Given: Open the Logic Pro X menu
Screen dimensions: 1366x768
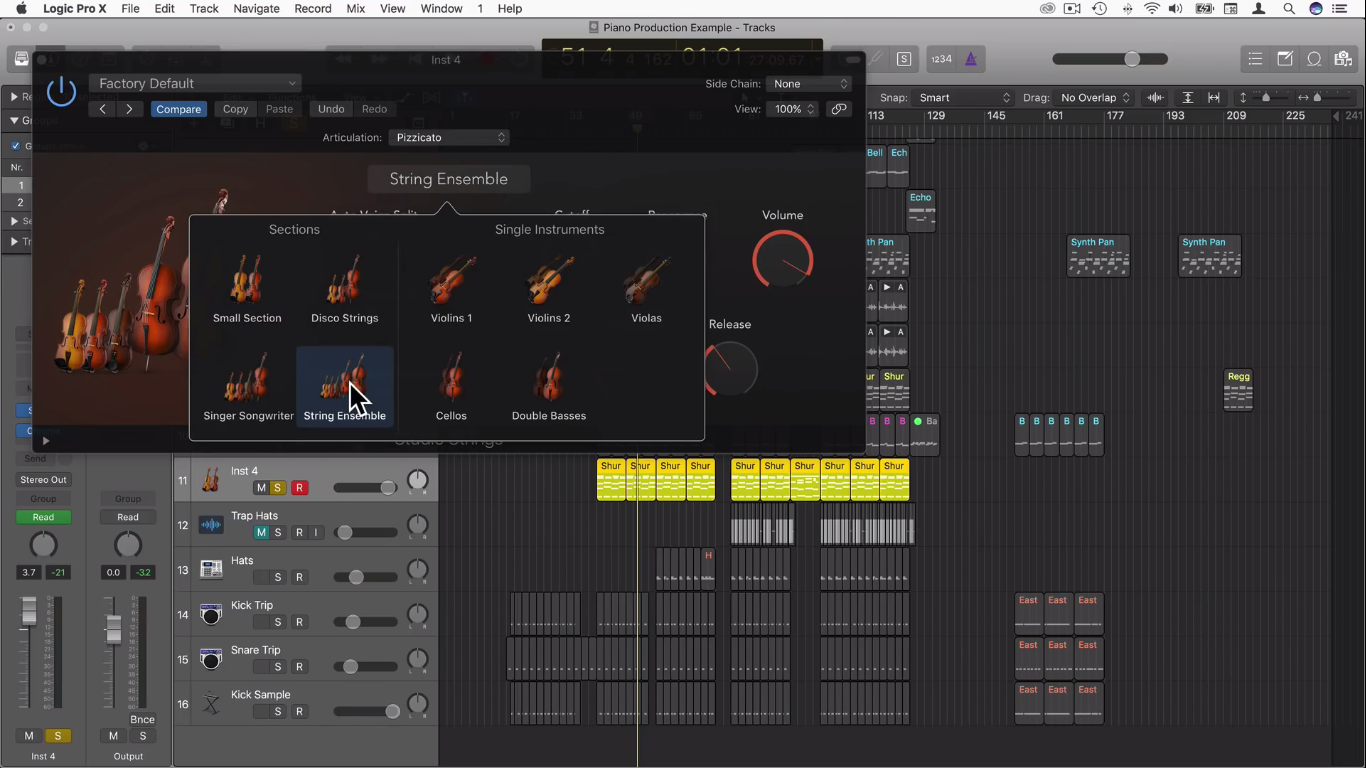Looking at the screenshot, I should pos(72,9).
